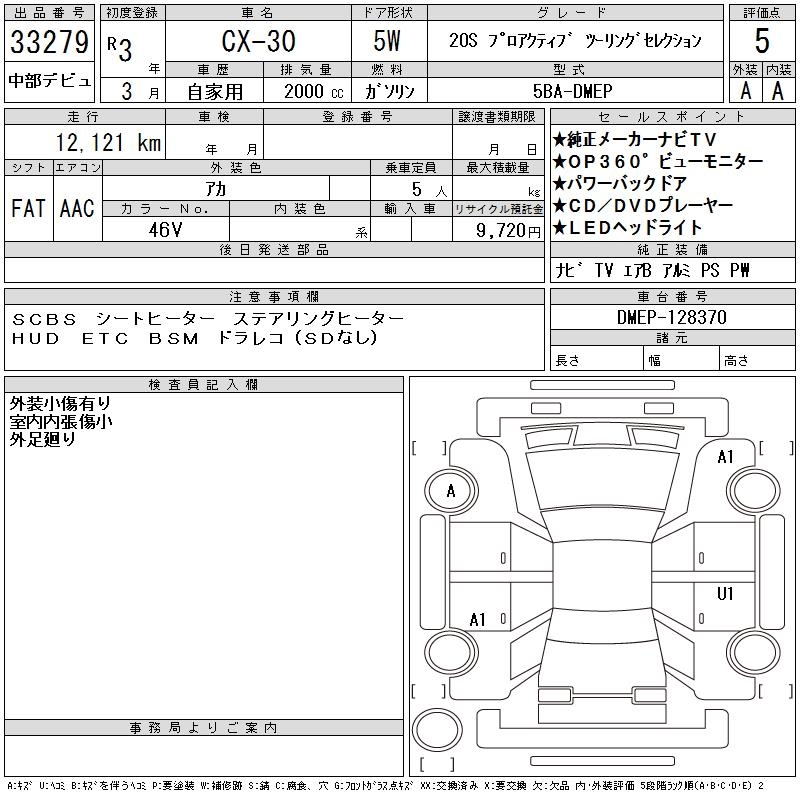Image resolution: width=800 pixels, height=800 pixels.
Task: Click the registration year R3
Action: pyautogui.click(x=119, y=49)
